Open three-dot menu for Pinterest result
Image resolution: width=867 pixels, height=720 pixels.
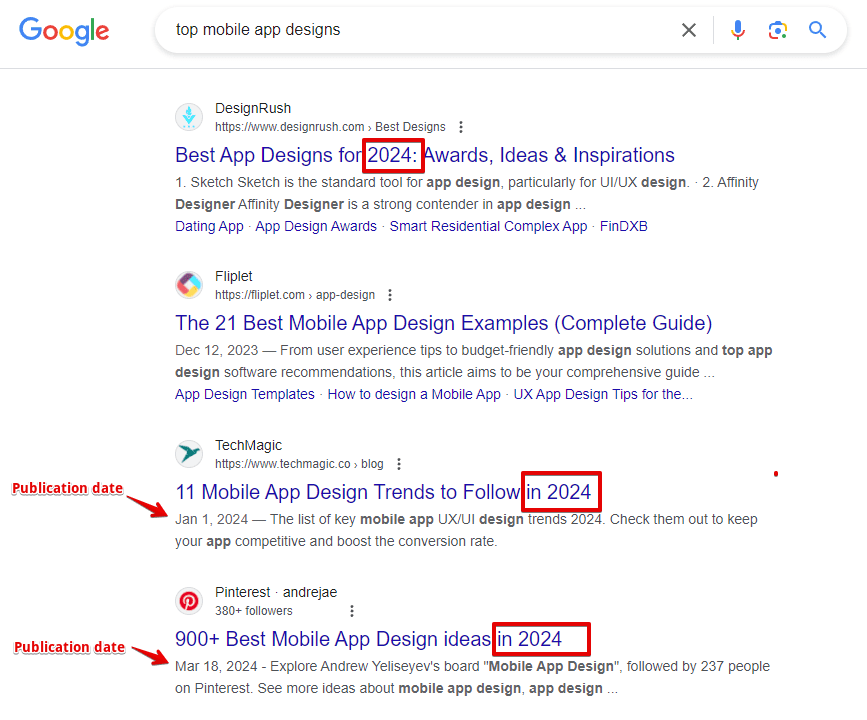tap(352, 611)
